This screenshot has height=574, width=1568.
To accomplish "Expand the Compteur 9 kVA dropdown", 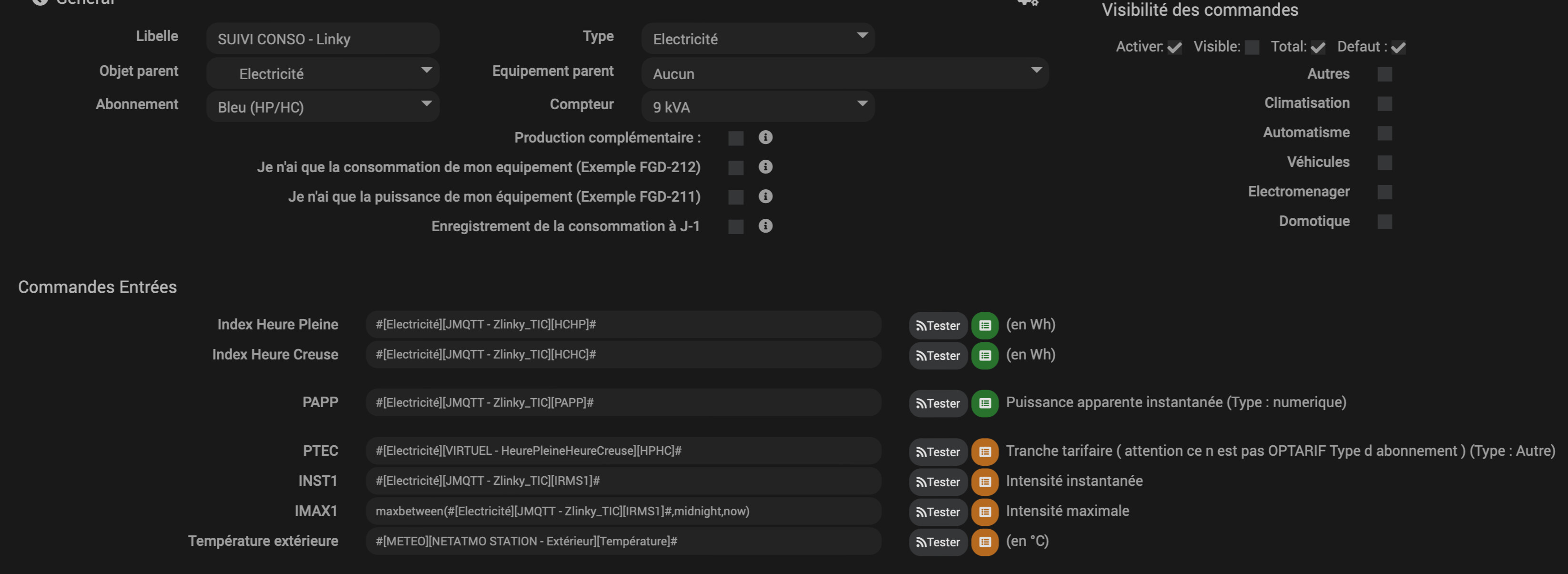I will [757, 107].
